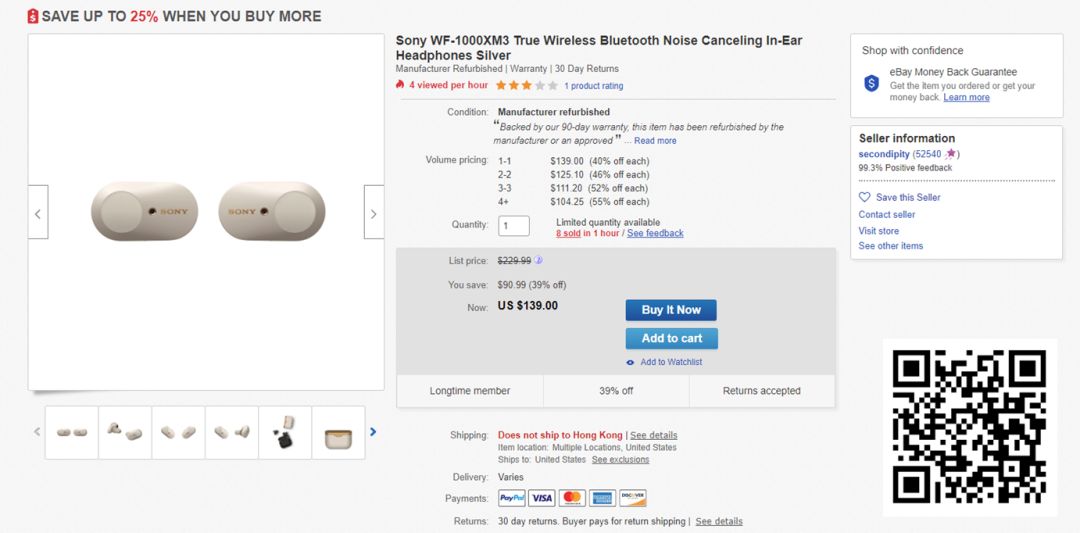The width and height of the screenshot is (1080, 533).
Task: Expand the Read more condition text
Action: (655, 141)
